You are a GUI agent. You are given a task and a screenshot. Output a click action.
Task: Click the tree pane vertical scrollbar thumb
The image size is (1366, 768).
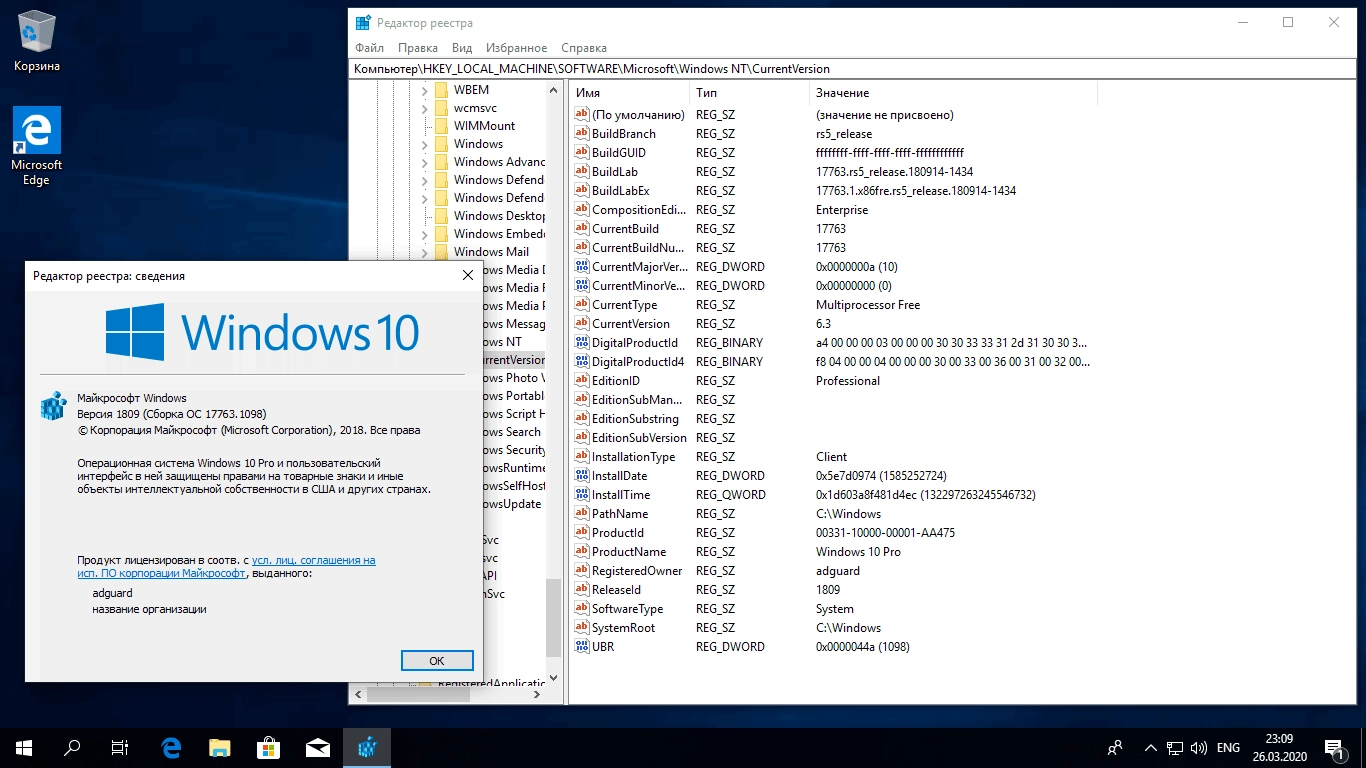pyautogui.click(x=555, y=619)
